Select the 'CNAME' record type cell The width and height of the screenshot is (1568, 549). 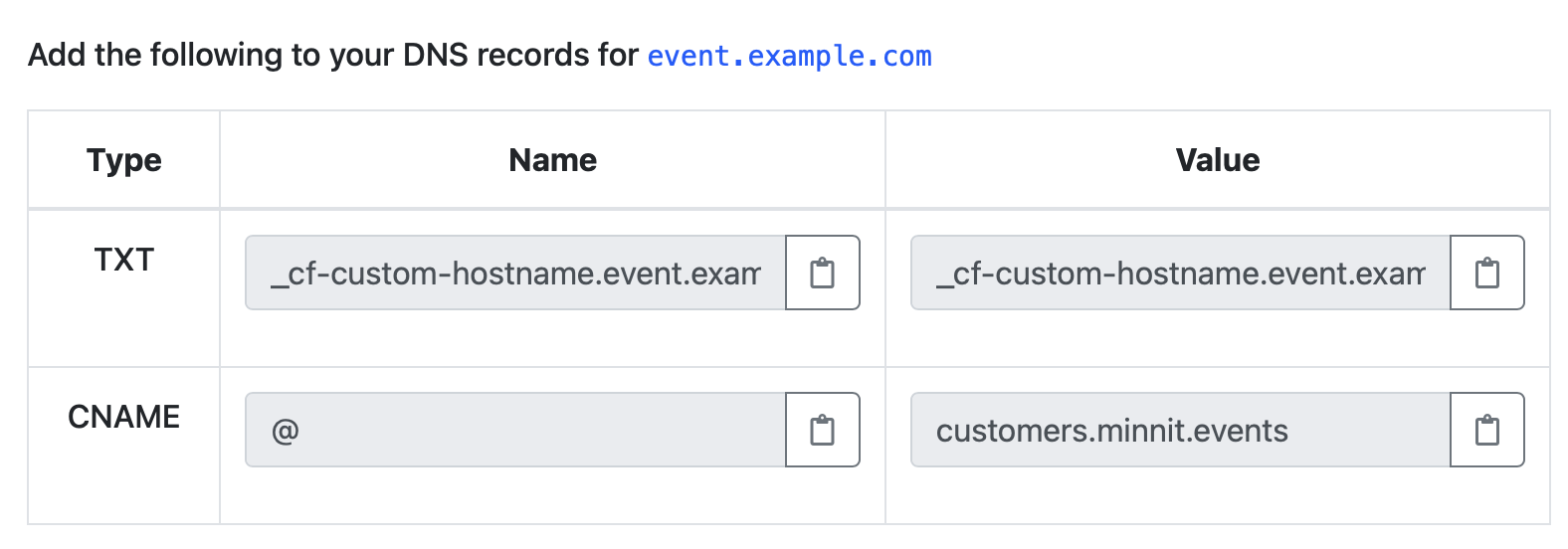(123, 417)
